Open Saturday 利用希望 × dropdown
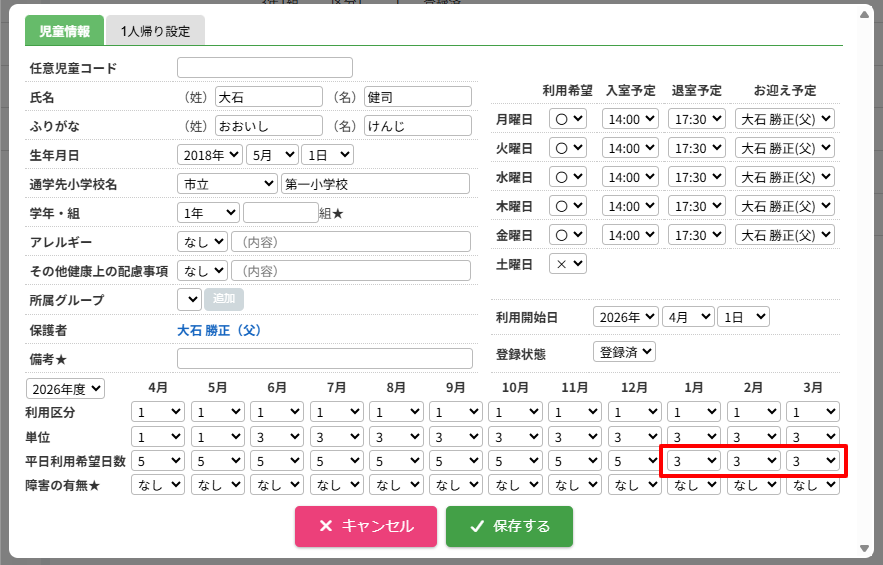883x565 pixels. pyautogui.click(x=568, y=264)
